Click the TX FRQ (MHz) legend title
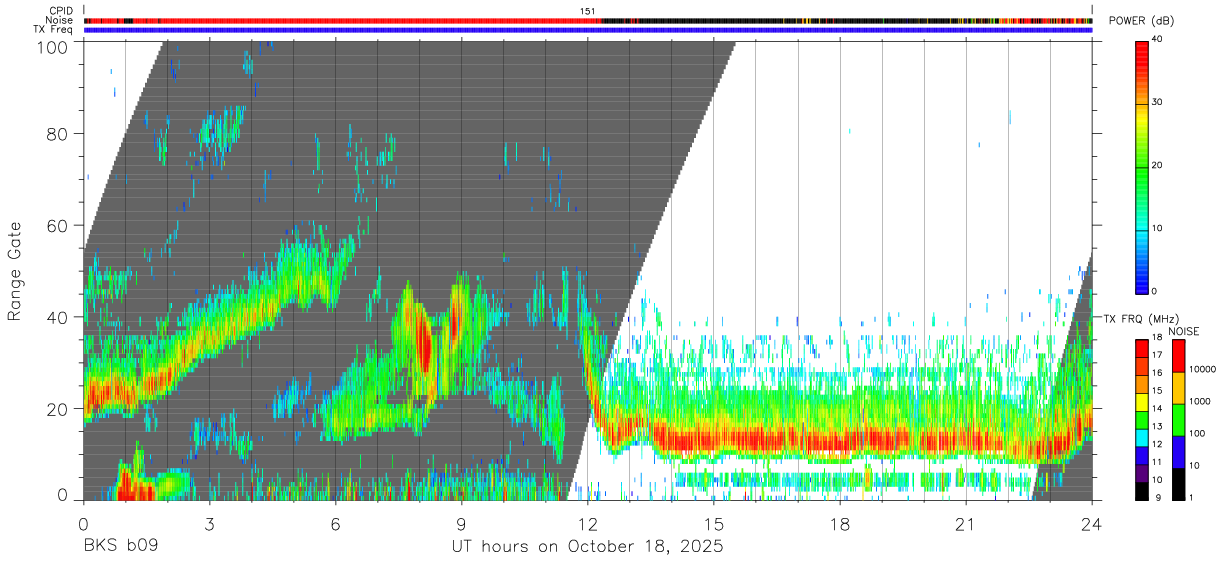The width and height of the screenshot is (1228, 567). [1139, 319]
